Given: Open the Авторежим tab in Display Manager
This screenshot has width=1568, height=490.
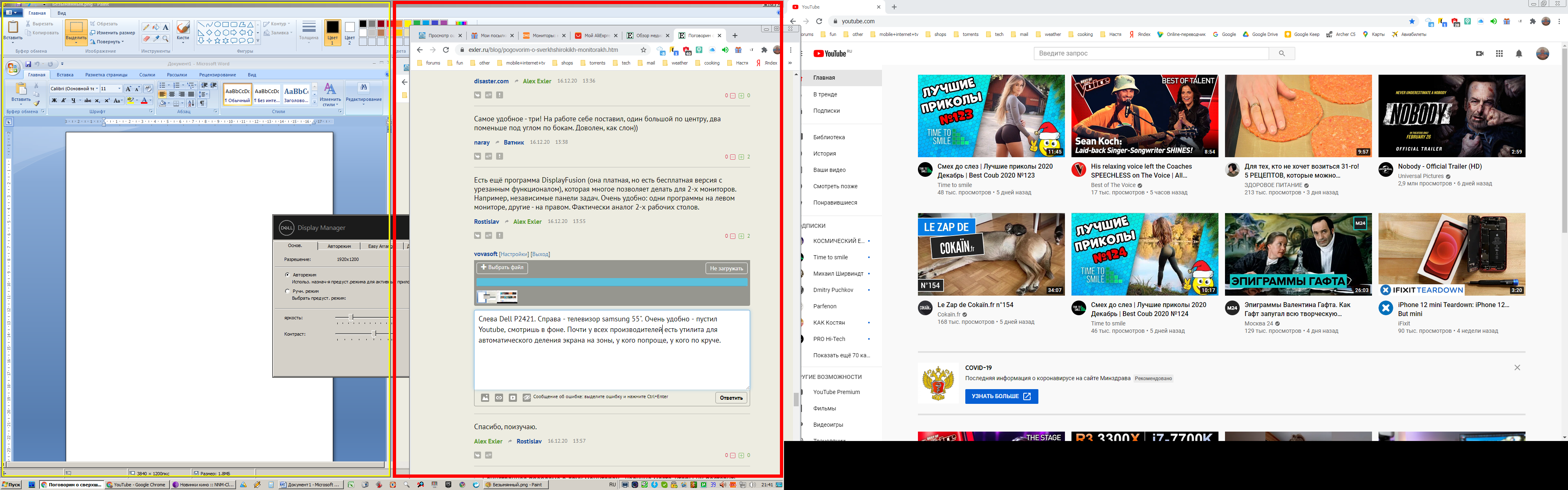Looking at the screenshot, I should point(339,246).
